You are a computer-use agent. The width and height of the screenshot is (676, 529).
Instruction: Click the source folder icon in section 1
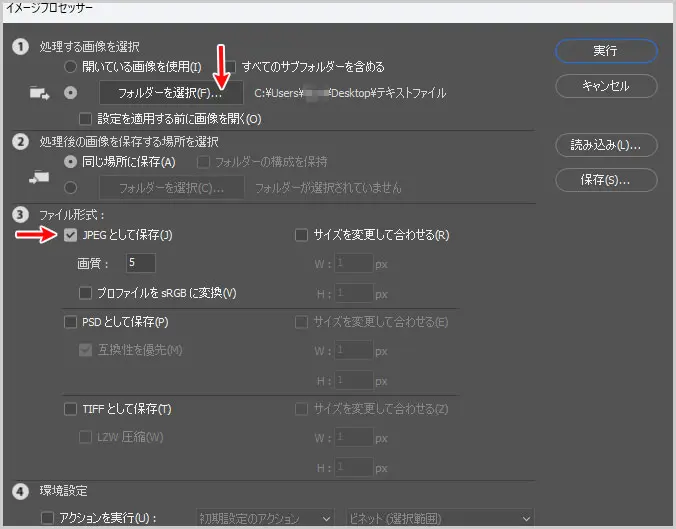40,93
